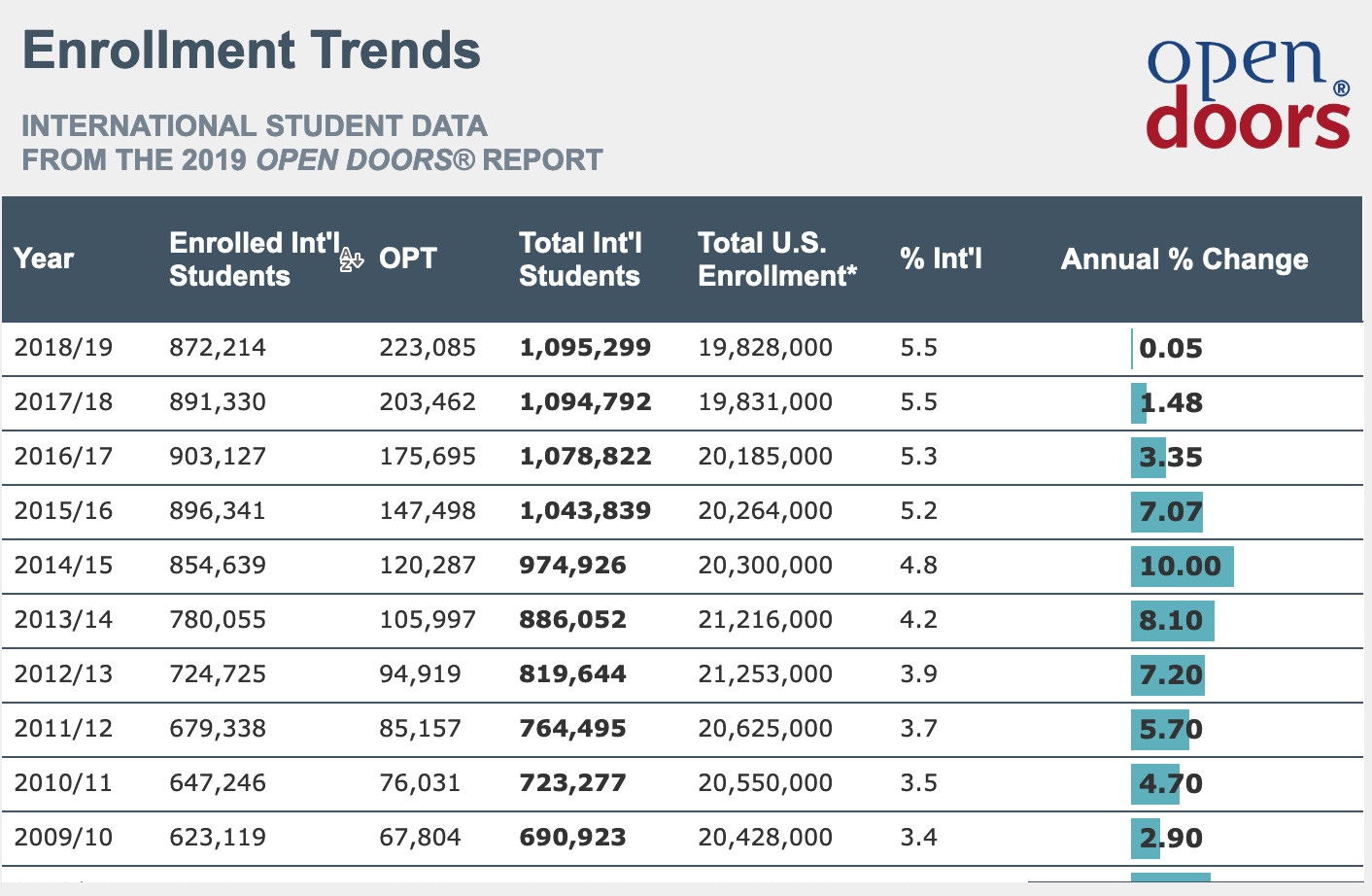Image resolution: width=1372 pixels, height=896 pixels.
Task: Click U.S. enrollment value 21,253,000
Action: [x=765, y=674]
